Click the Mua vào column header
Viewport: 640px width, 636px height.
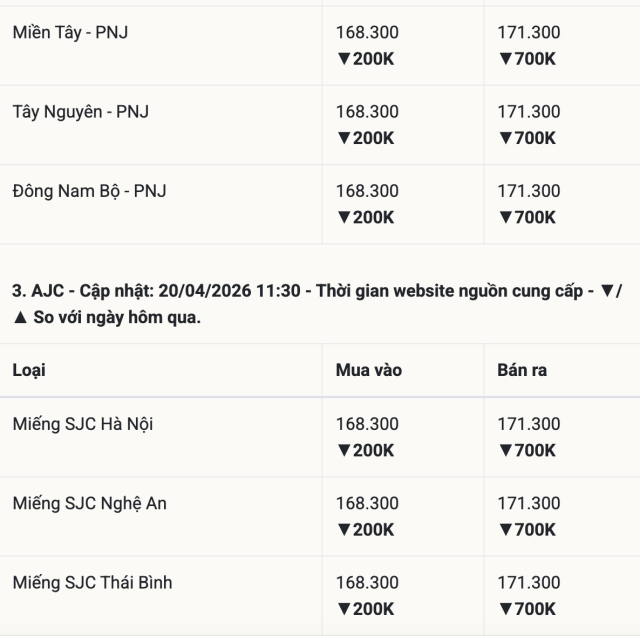369,370
